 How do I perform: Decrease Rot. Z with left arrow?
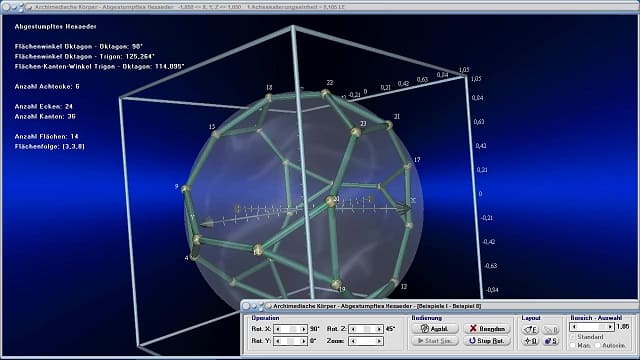pyautogui.click(x=353, y=329)
